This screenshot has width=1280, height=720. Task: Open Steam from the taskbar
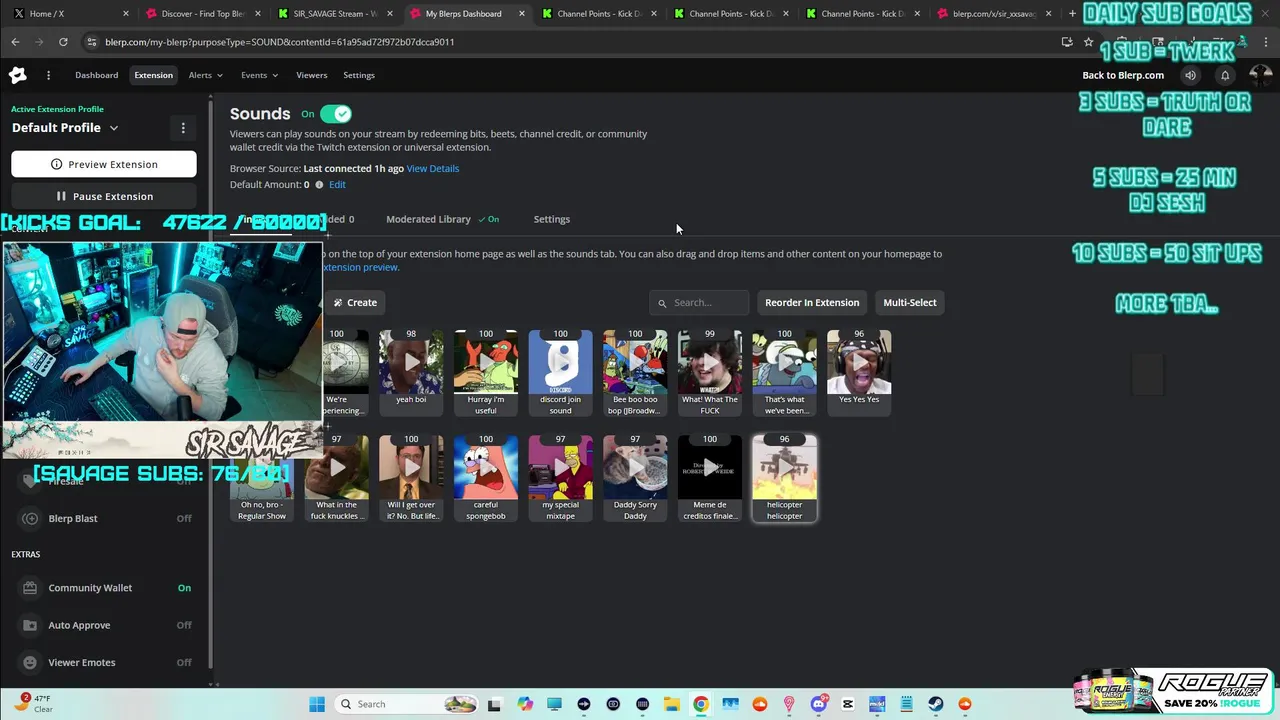click(936, 704)
